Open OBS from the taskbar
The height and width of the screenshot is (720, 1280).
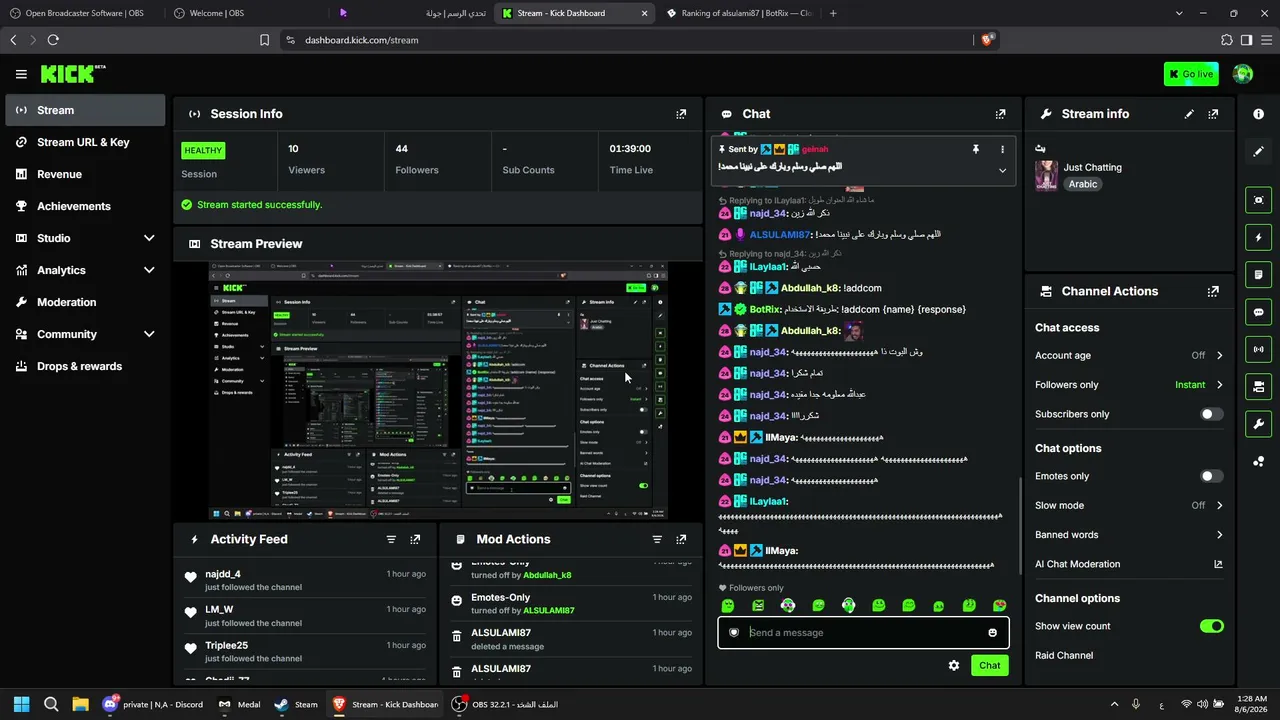click(x=505, y=704)
